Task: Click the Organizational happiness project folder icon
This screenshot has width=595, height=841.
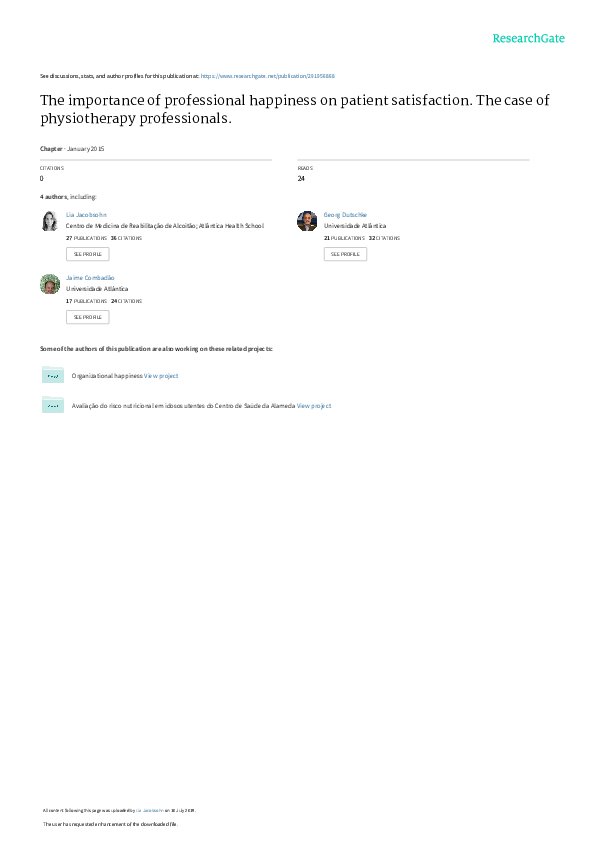Action: [53, 375]
